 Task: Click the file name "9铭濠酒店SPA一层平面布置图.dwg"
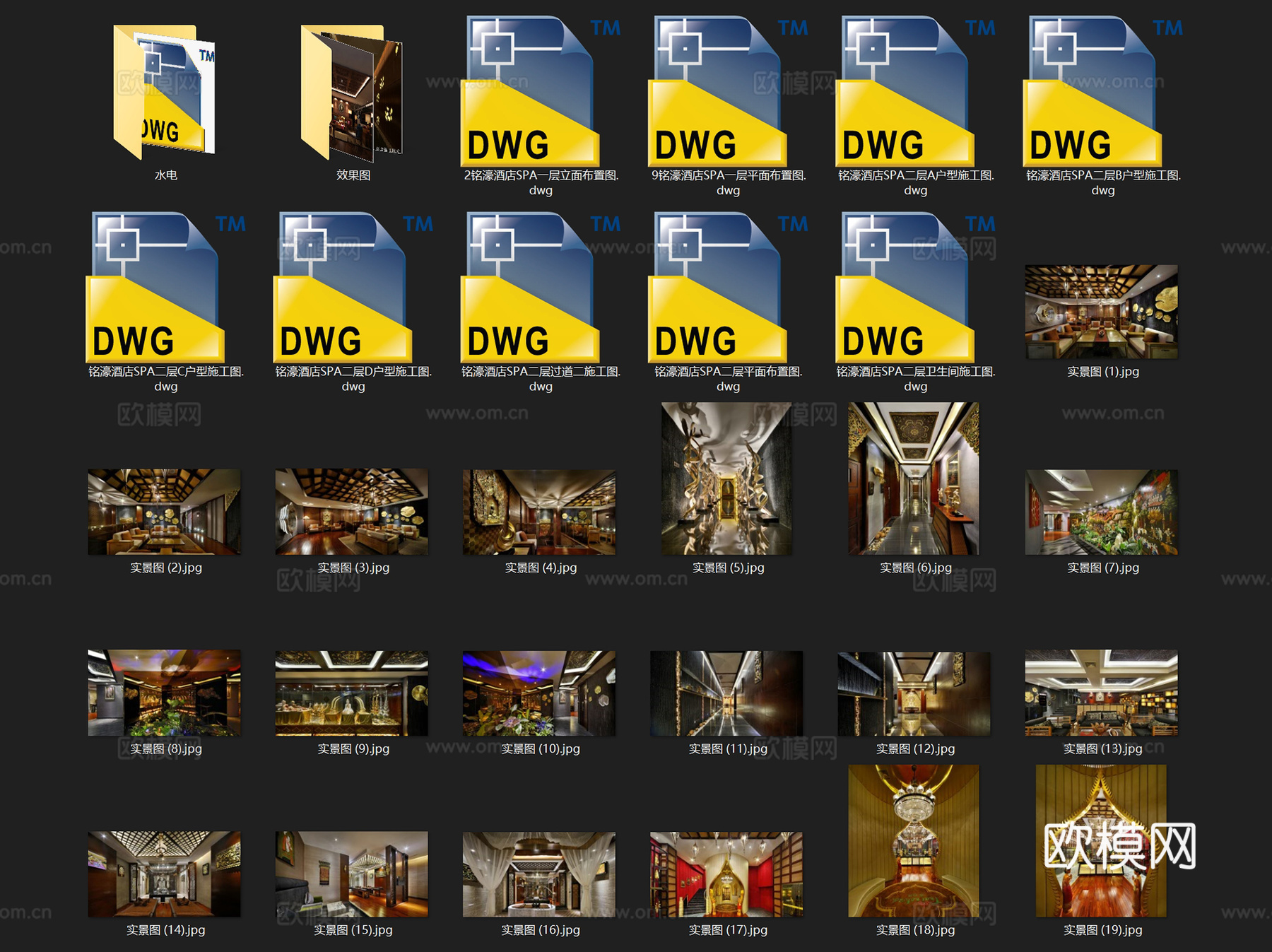(729, 182)
